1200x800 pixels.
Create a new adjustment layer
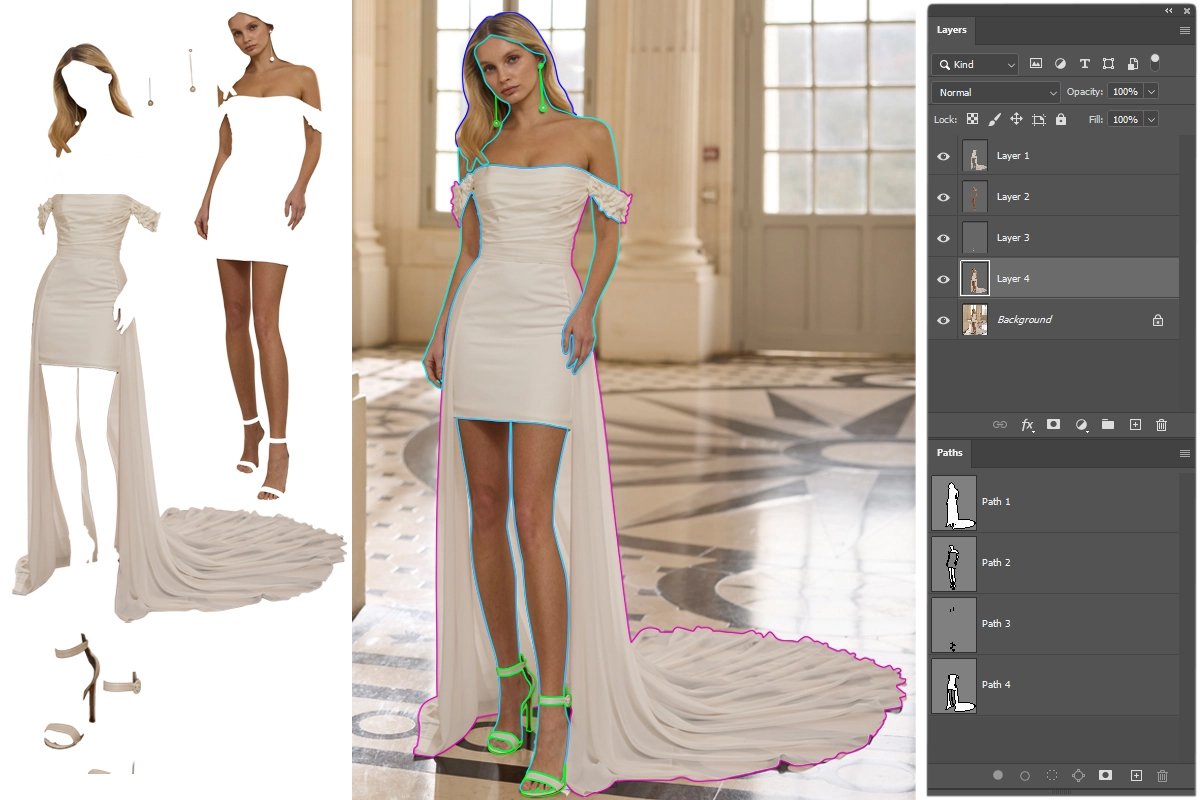[1081, 425]
